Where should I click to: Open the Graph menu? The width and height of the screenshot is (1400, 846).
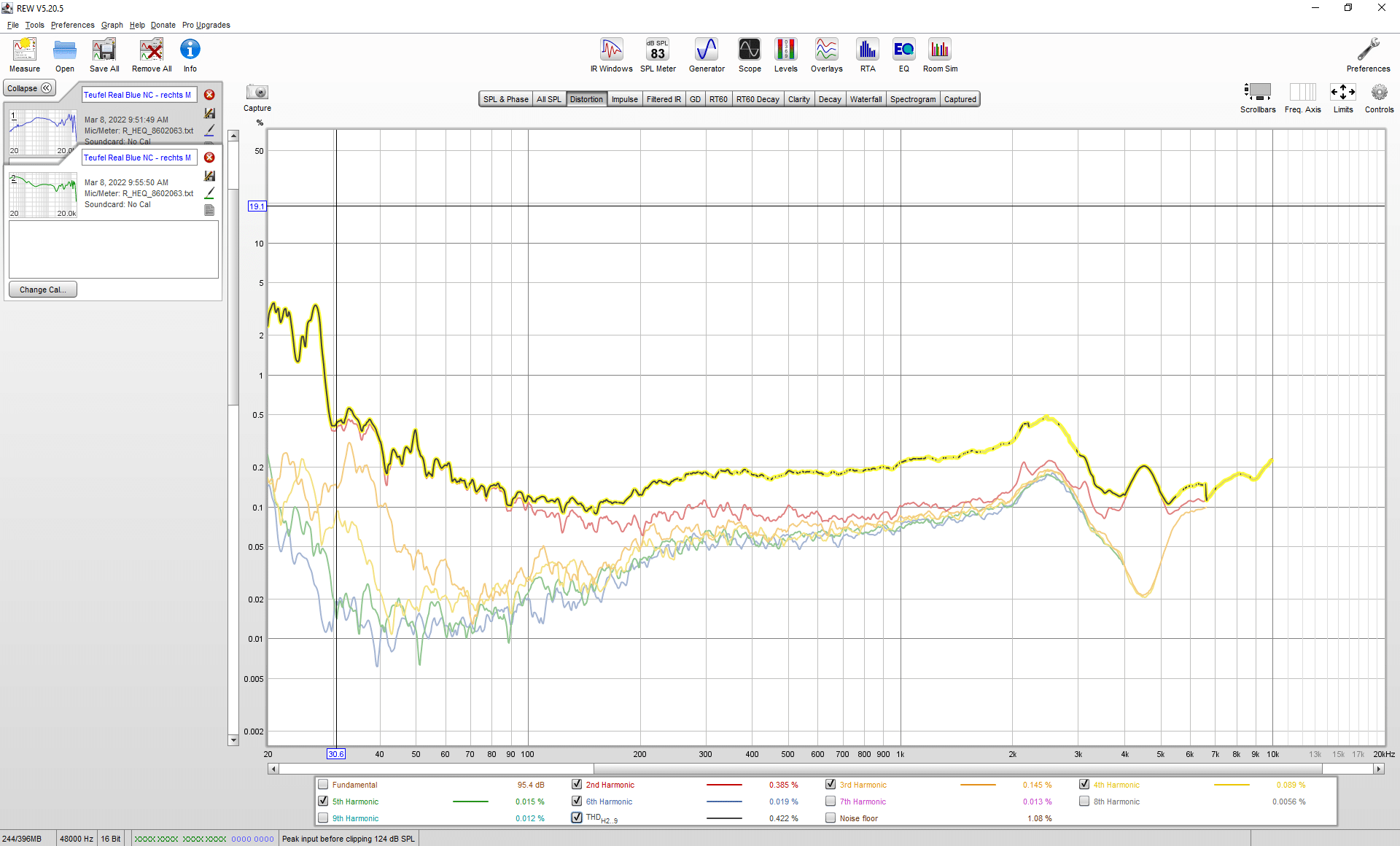(x=112, y=25)
